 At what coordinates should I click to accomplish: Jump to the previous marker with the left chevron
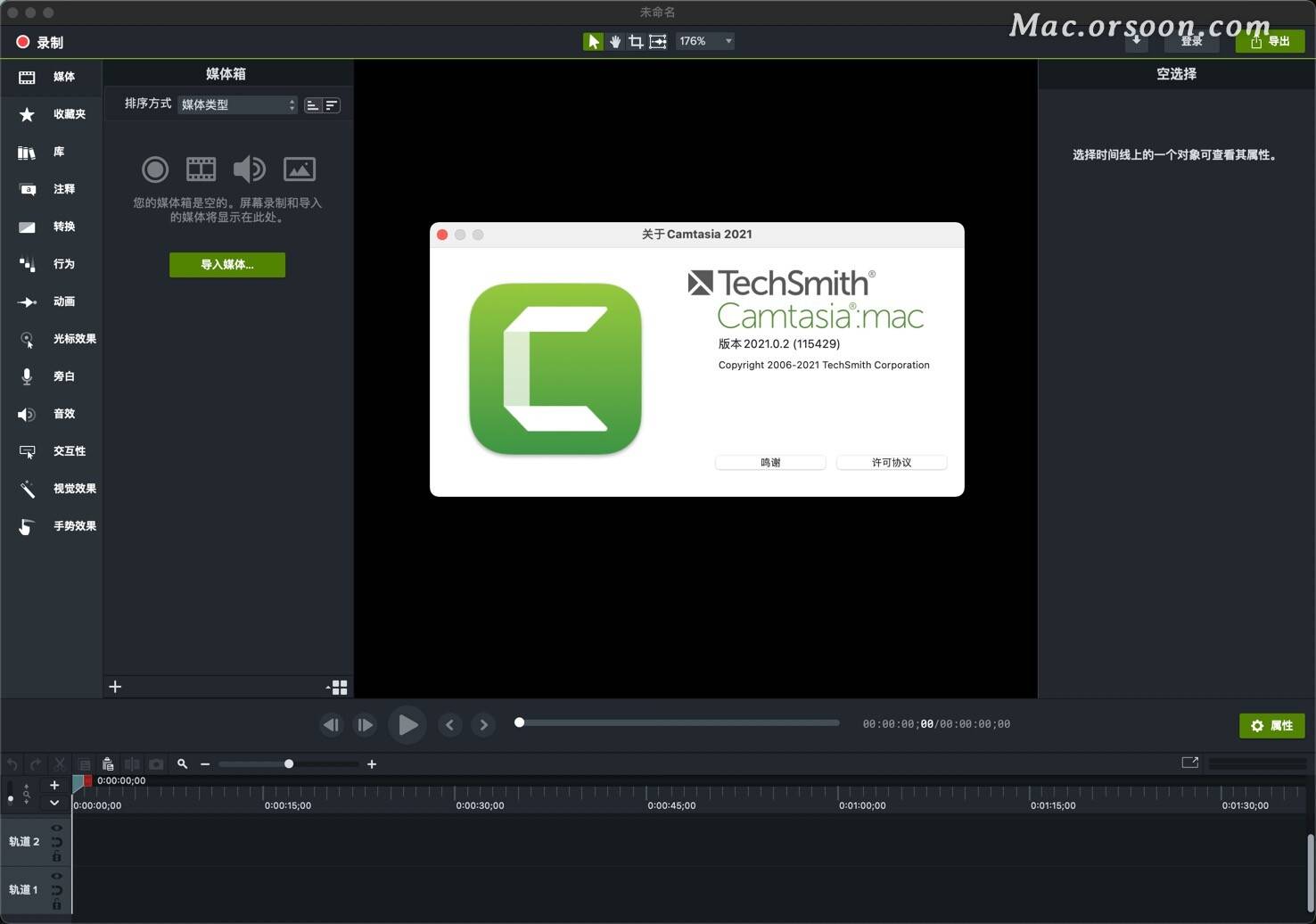[449, 725]
